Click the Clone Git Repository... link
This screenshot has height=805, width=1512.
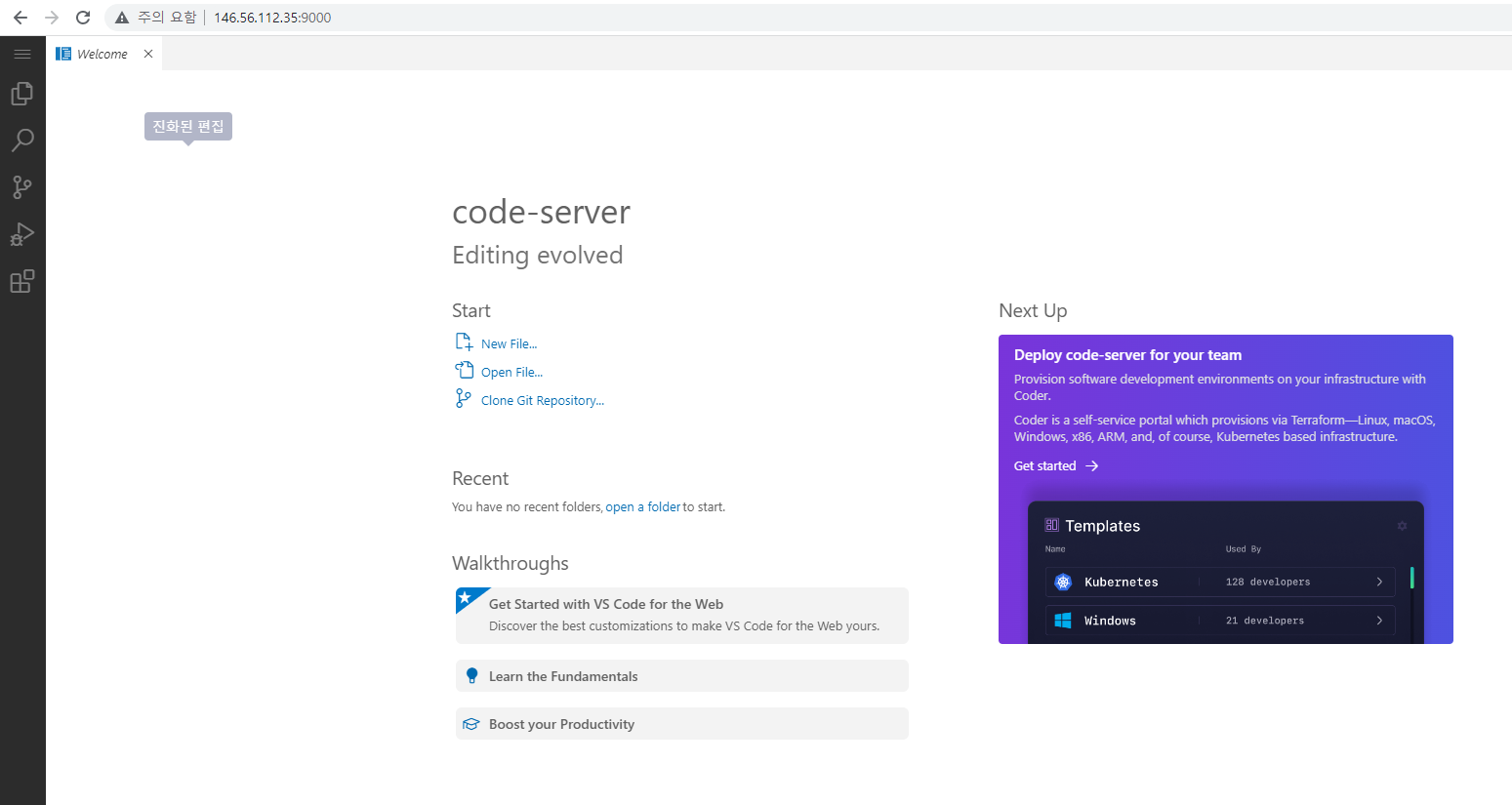coord(543,401)
